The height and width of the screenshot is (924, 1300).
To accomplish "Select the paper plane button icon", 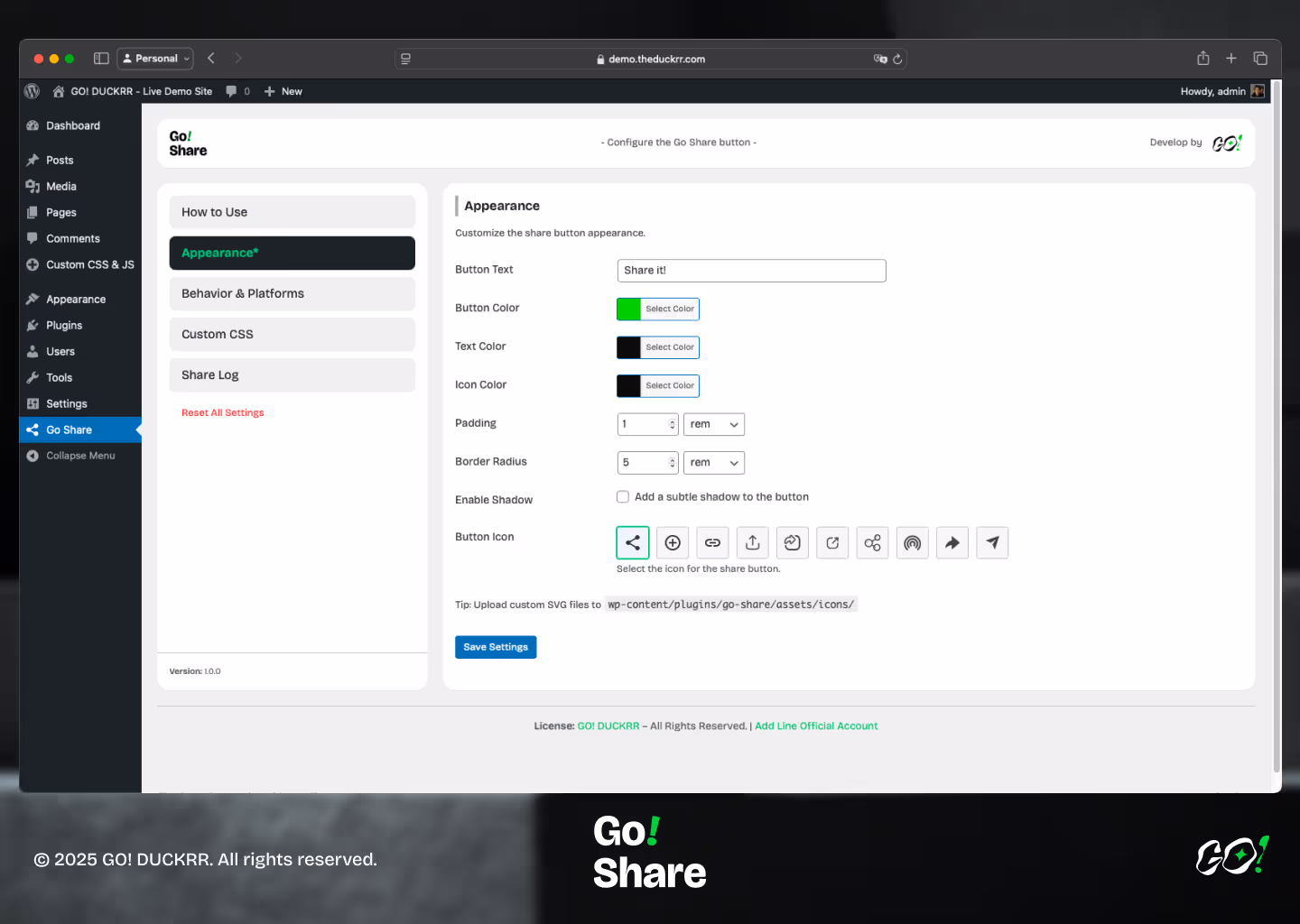I will (x=992, y=542).
